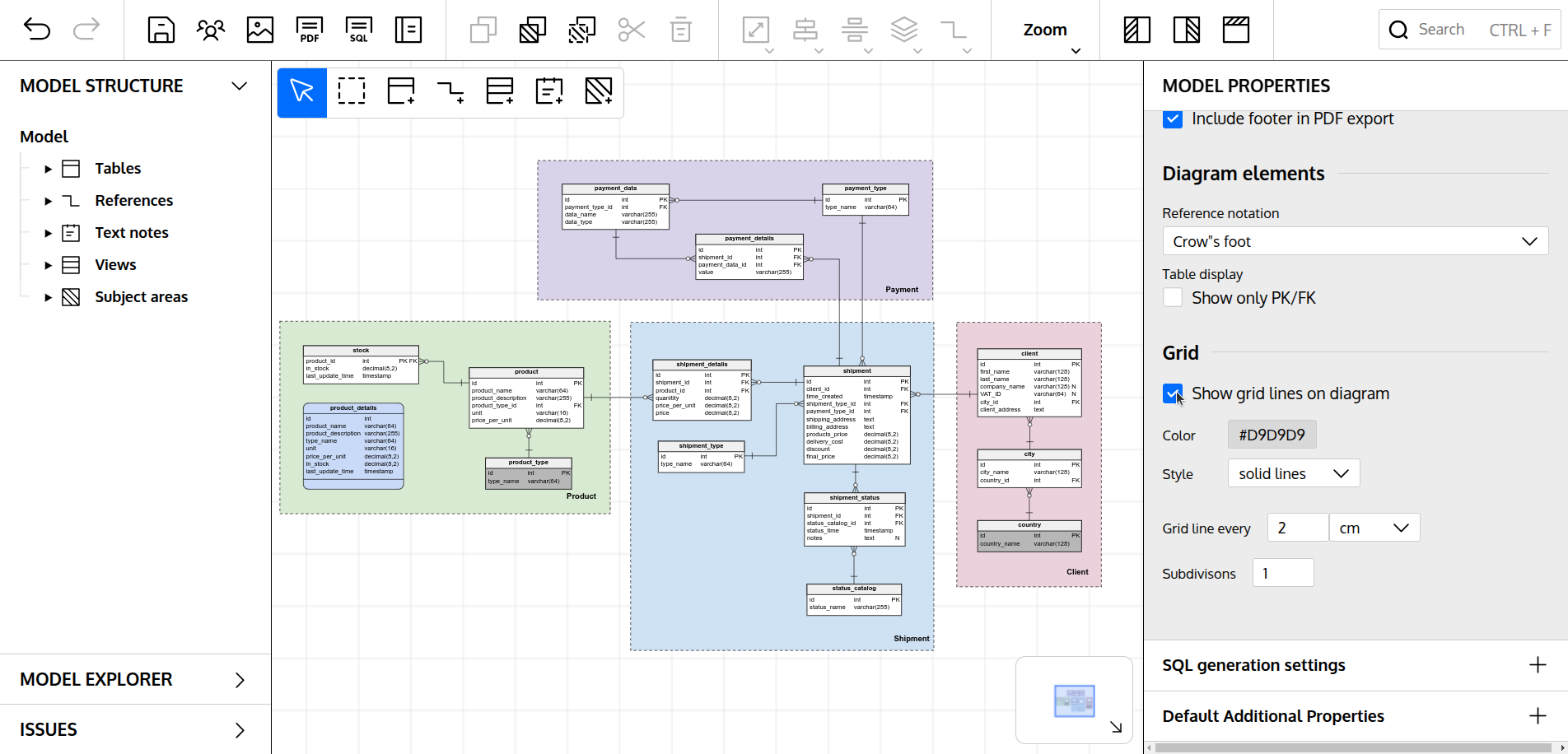Screen dimensions: 1568x754
Task: Click the minimap thumbnail
Action: click(1075, 701)
